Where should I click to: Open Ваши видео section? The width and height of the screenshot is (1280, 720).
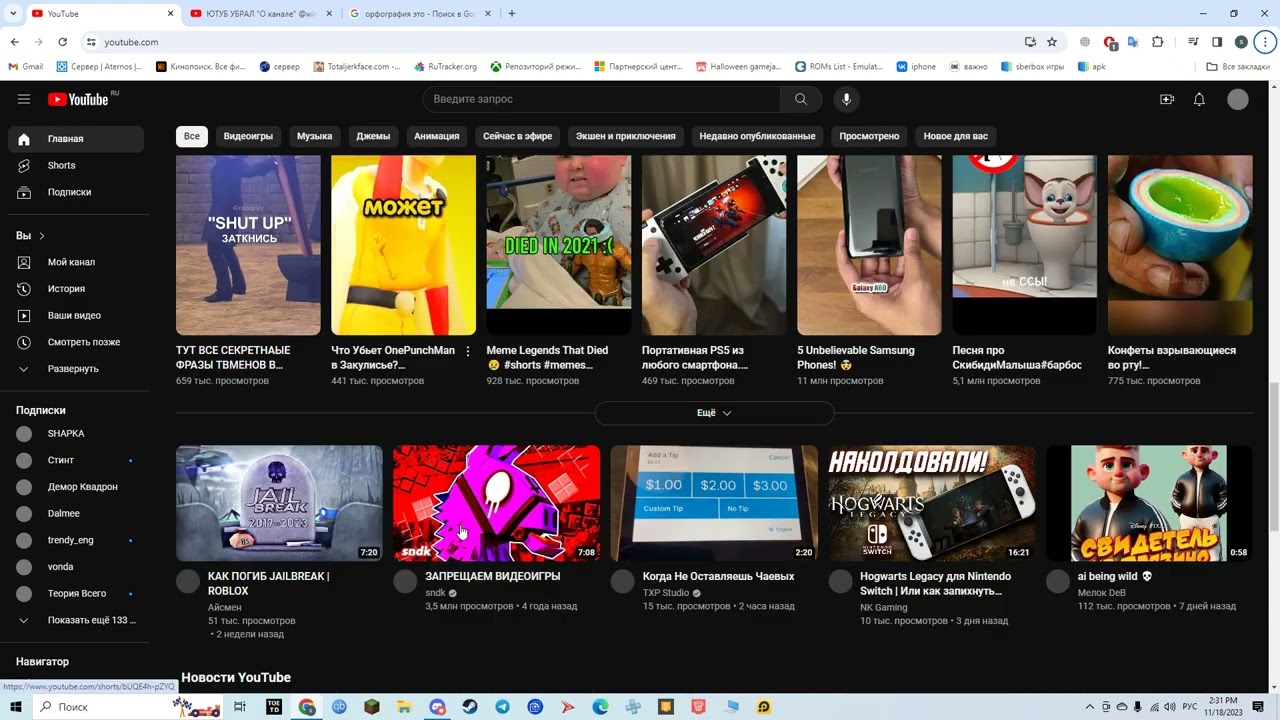(76, 315)
